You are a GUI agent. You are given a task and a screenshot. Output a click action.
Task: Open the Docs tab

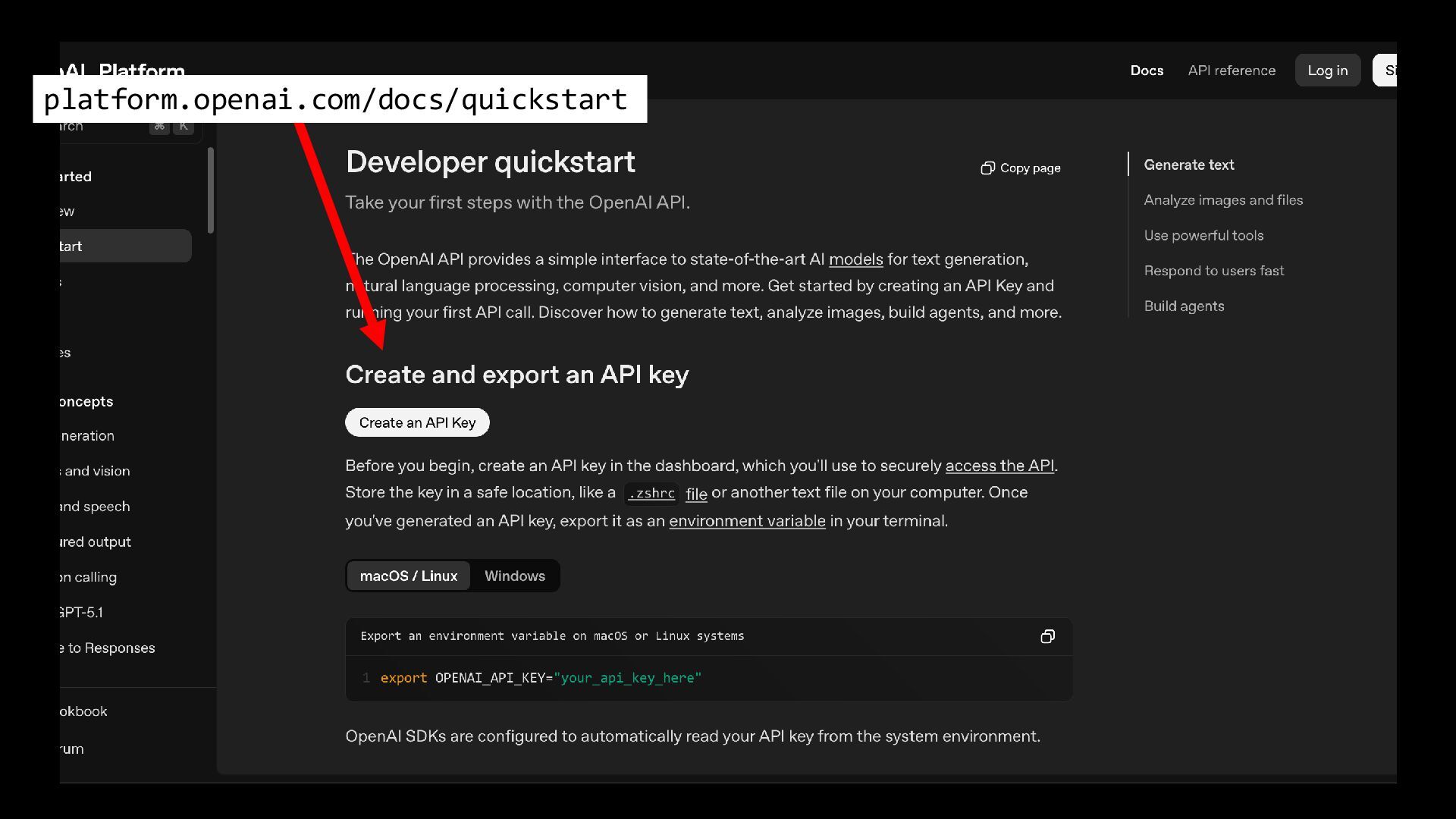pos(1146,71)
